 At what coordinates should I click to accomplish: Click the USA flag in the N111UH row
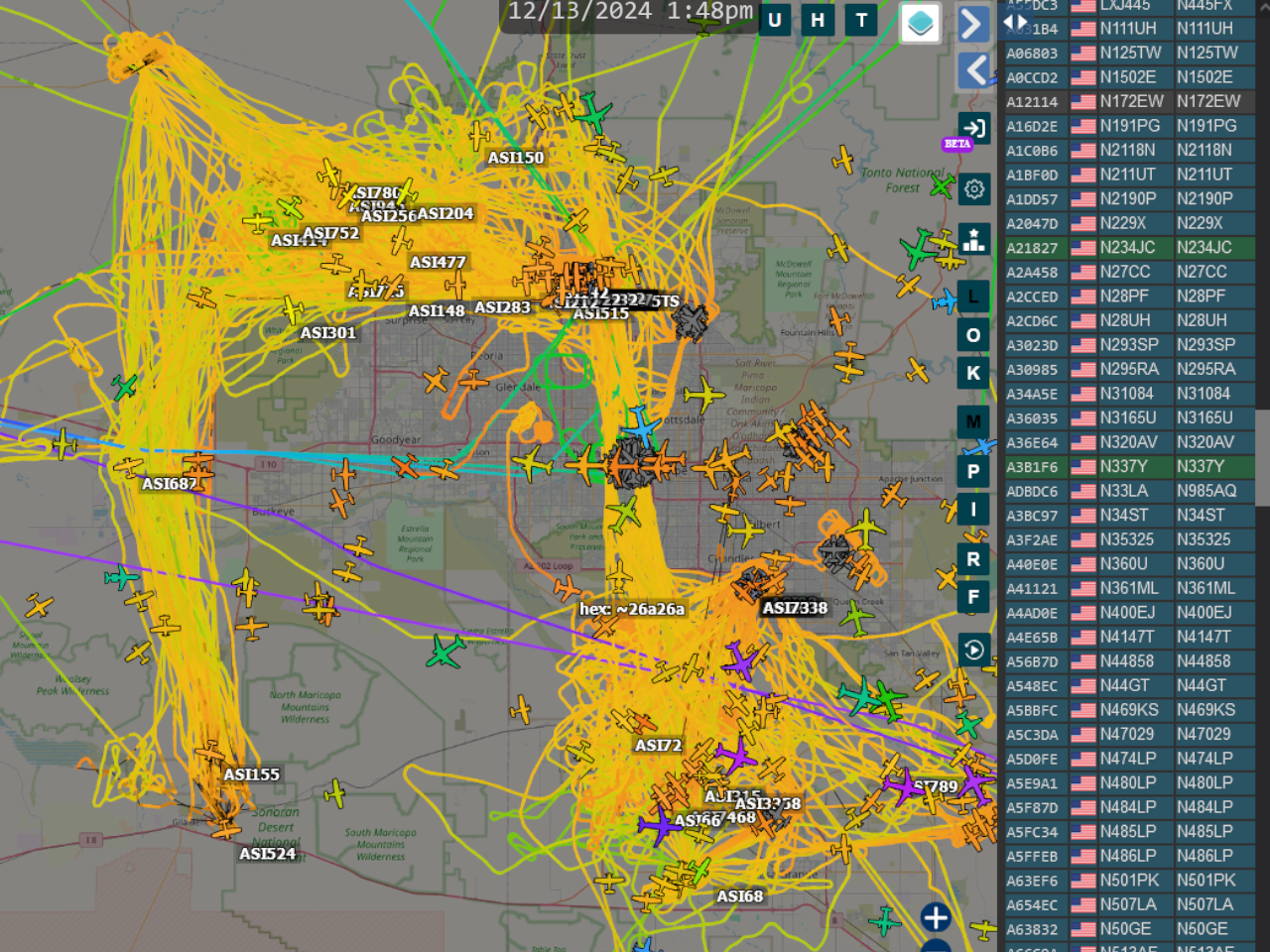pos(1083,29)
